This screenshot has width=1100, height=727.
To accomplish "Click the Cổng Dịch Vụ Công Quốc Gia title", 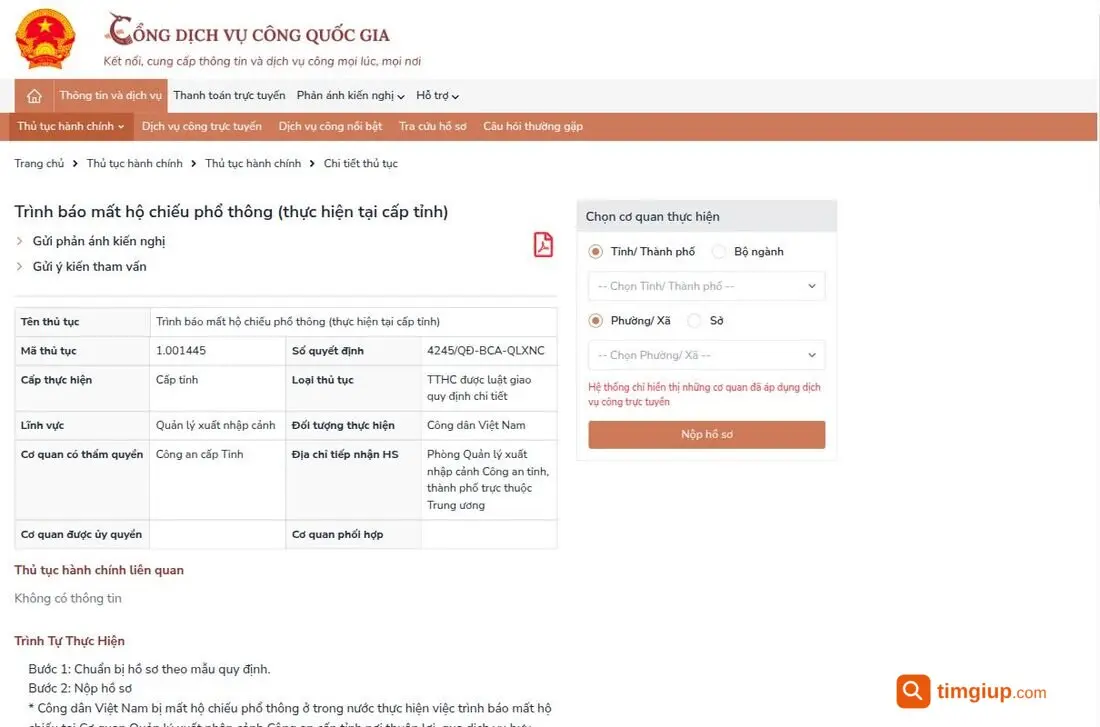I will (x=248, y=32).
